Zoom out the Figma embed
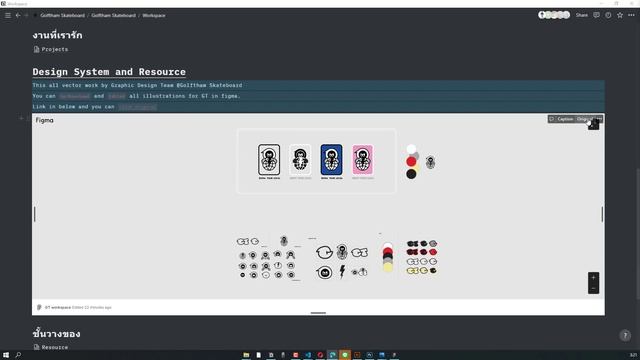The height and width of the screenshot is (360, 640). 593,288
